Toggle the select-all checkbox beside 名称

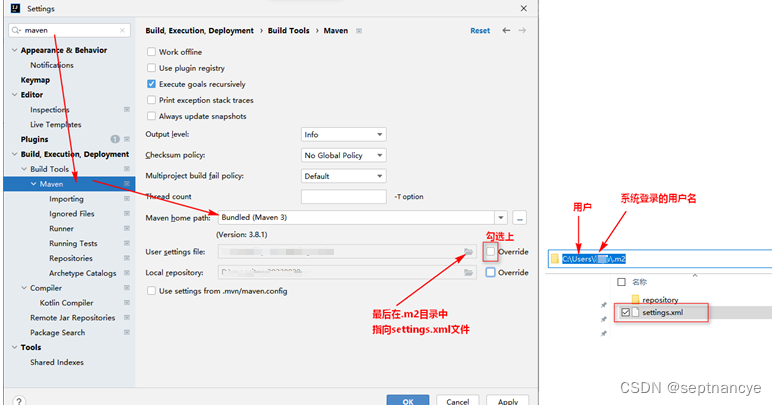pos(621,282)
